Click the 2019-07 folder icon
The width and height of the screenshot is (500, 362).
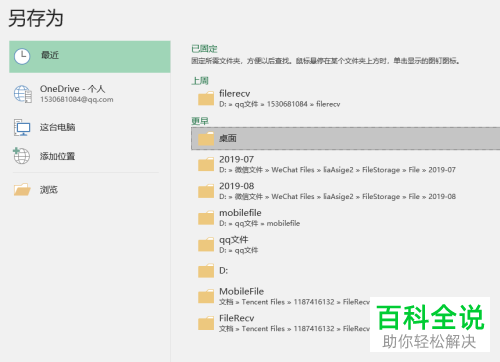(x=206, y=164)
